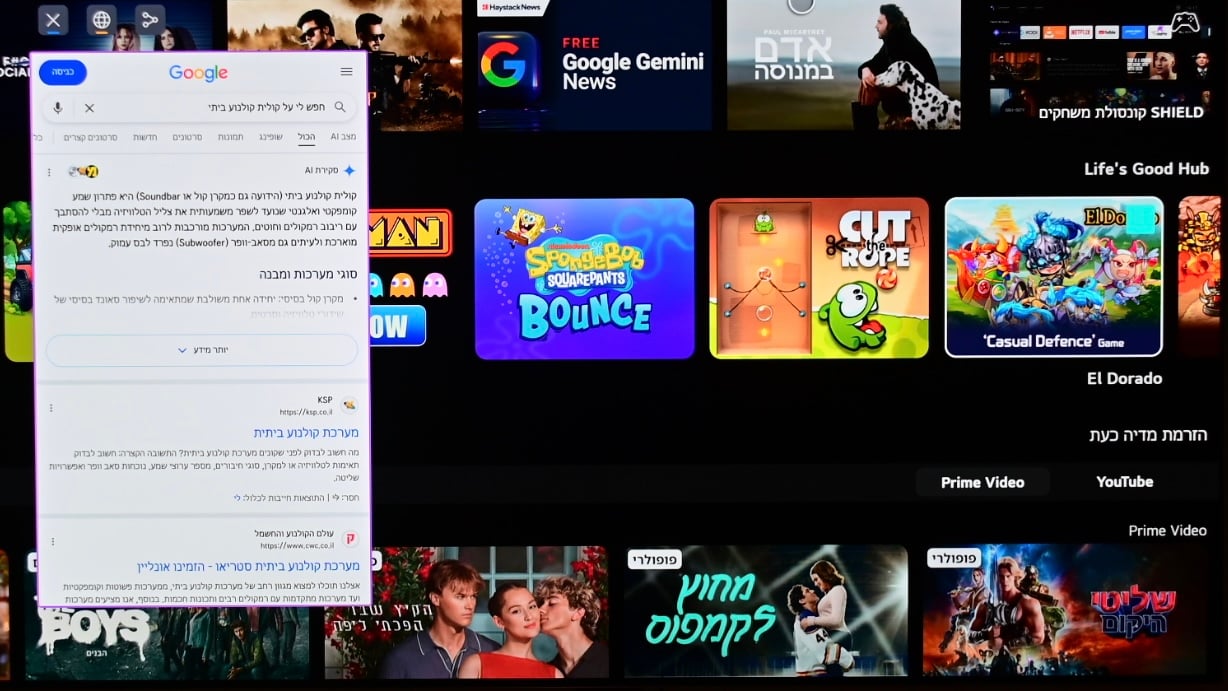Open the סרטונים קצרים short videos tab

[x=90, y=137]
